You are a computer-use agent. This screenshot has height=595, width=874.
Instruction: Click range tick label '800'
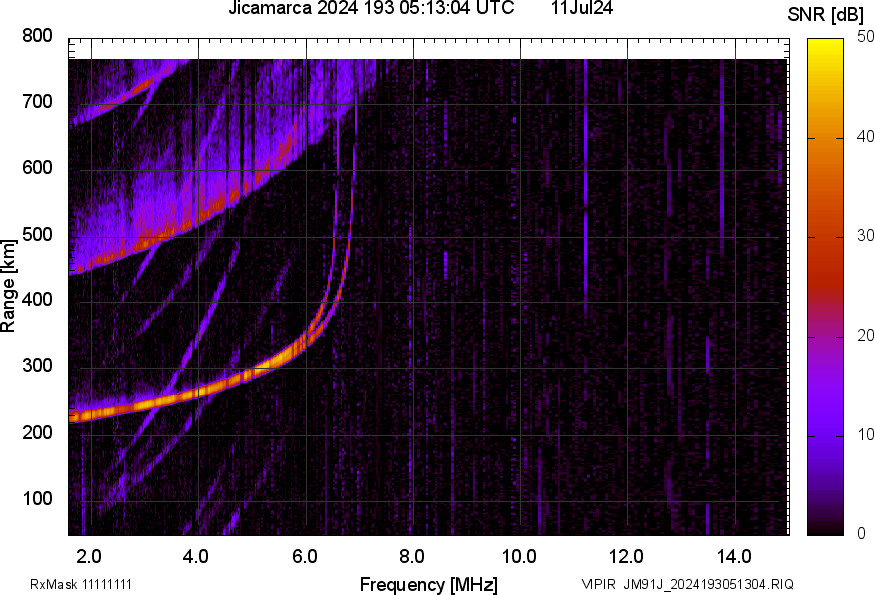(x=37, y=36)
